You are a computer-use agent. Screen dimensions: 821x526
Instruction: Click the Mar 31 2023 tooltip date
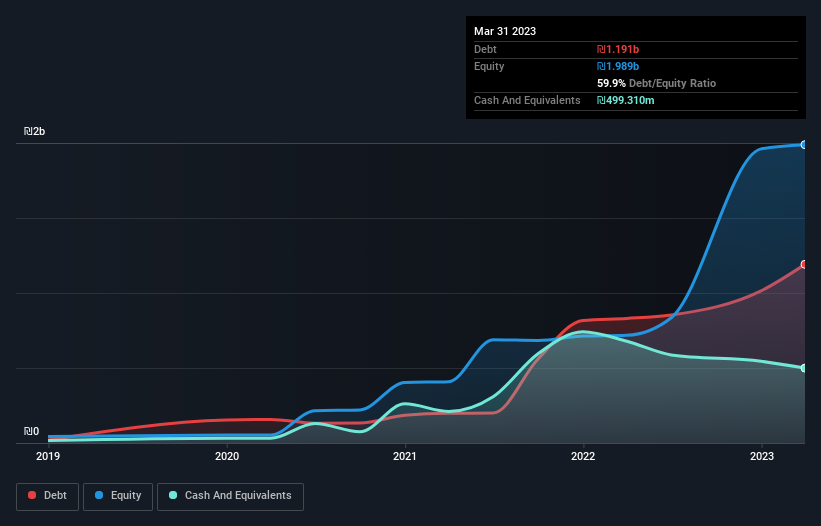click(505, 31)
